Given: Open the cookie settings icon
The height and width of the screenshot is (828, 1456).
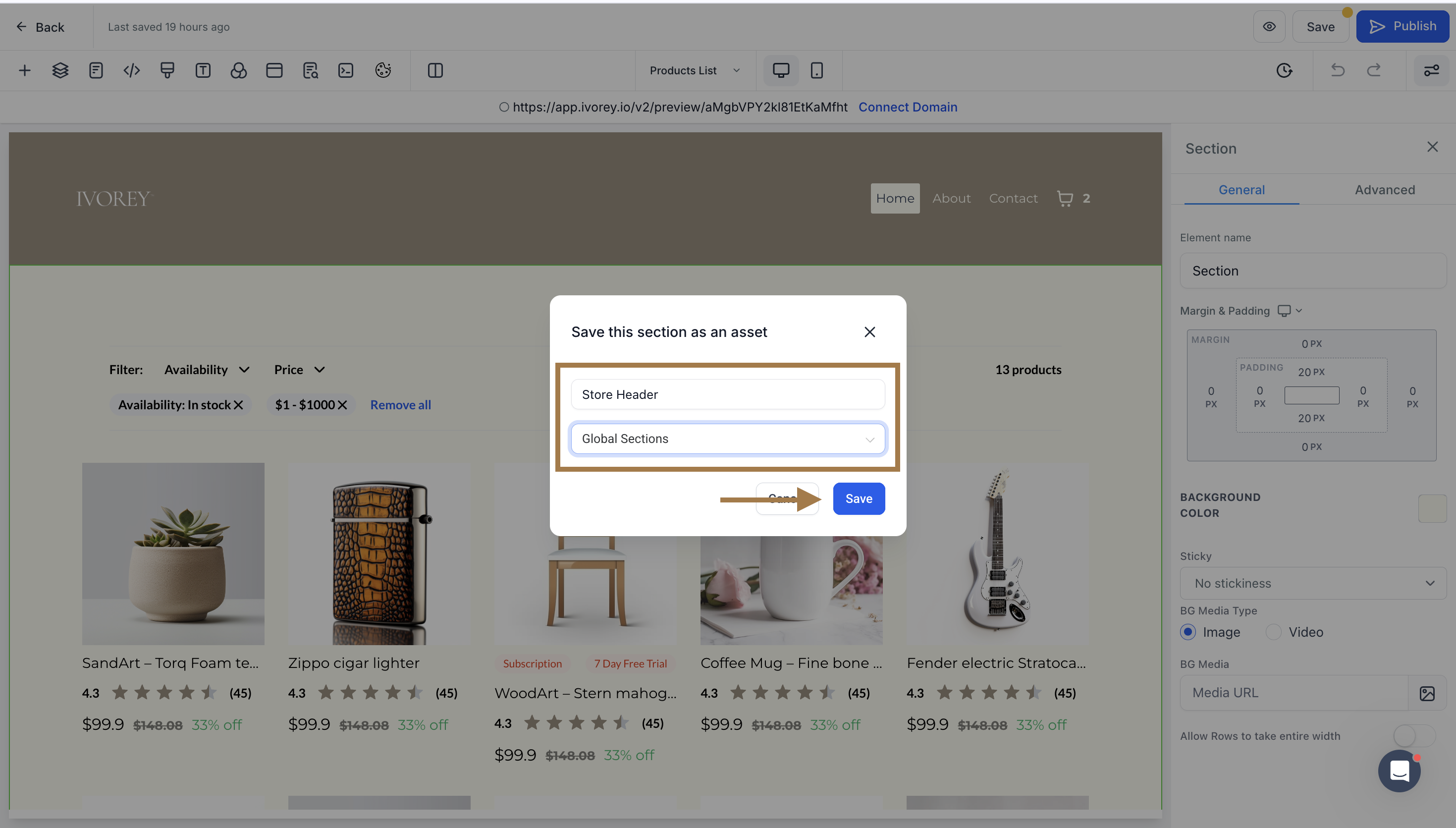Looking at the screenshot, I should (x=382, y=70).
